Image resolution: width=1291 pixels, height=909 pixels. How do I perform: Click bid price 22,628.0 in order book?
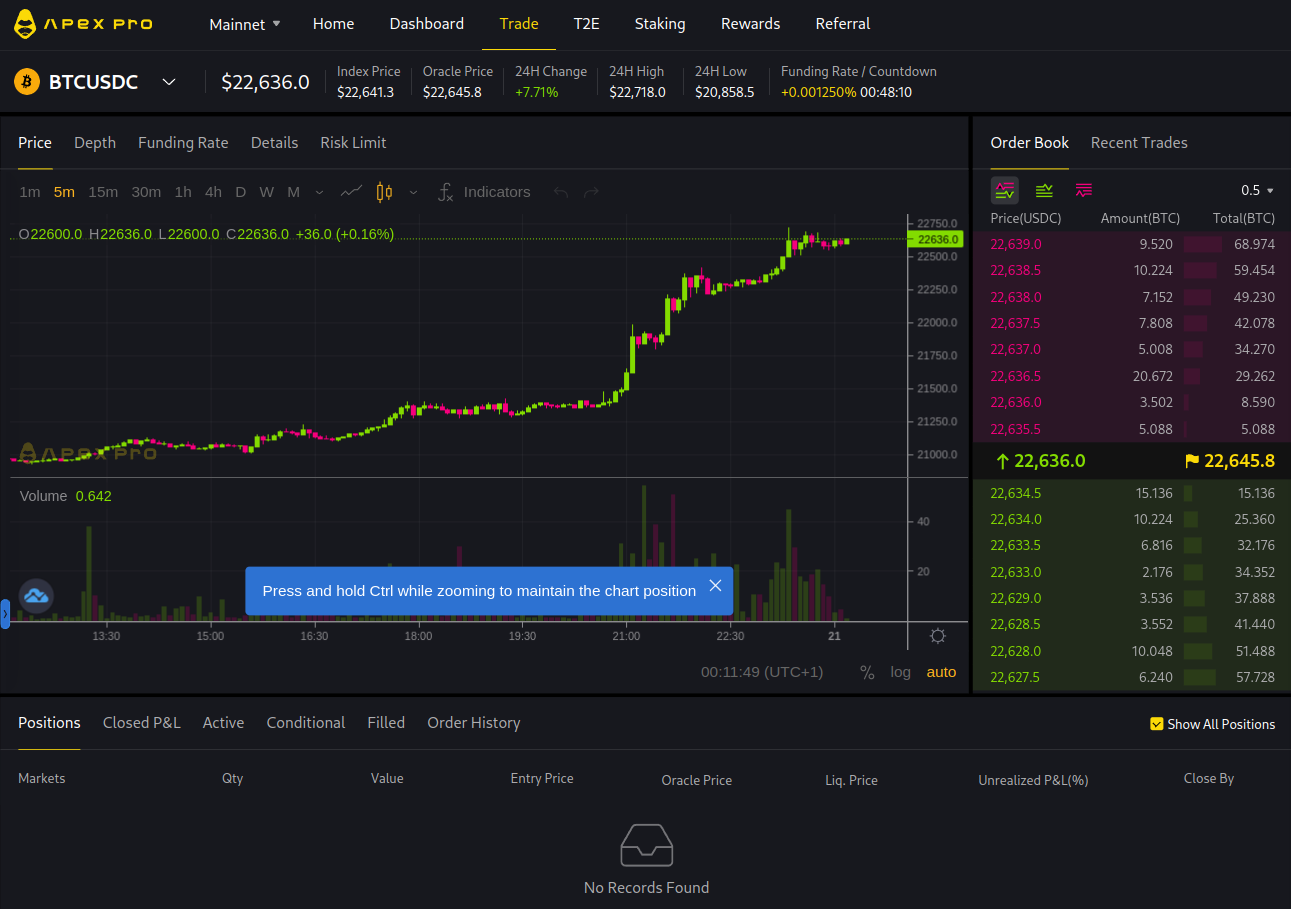(1015, 651)
